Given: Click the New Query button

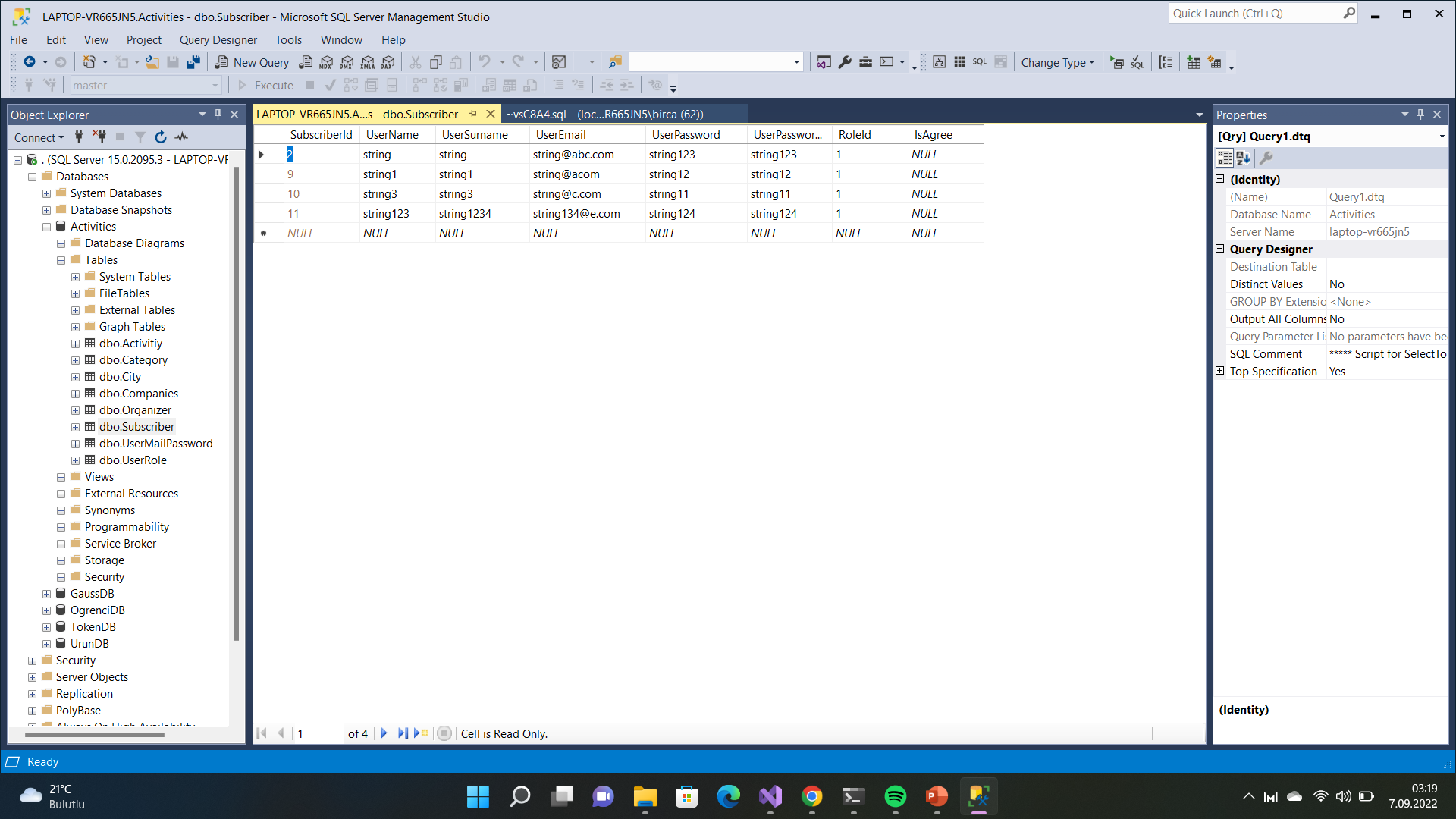Looking at the screenshot, I should pos(252,62).
